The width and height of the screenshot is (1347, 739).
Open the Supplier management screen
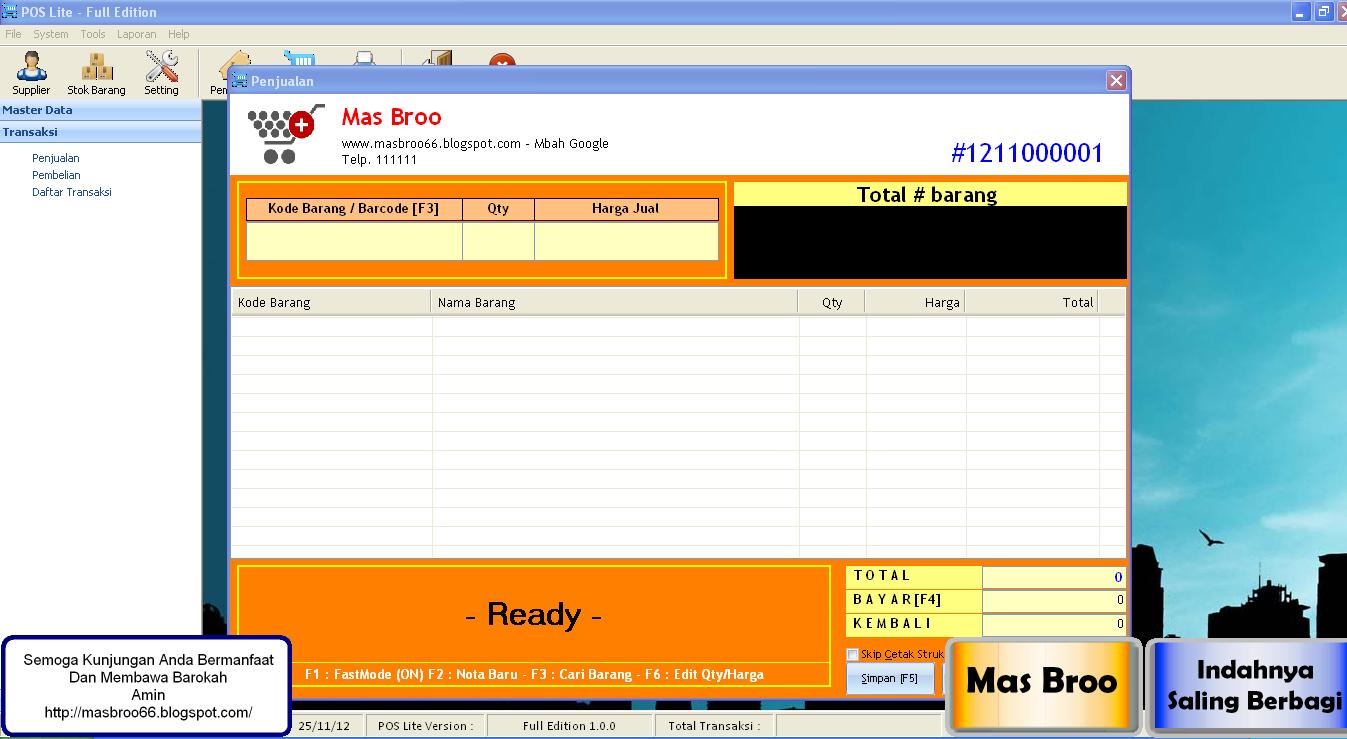[x=31, y=70]
